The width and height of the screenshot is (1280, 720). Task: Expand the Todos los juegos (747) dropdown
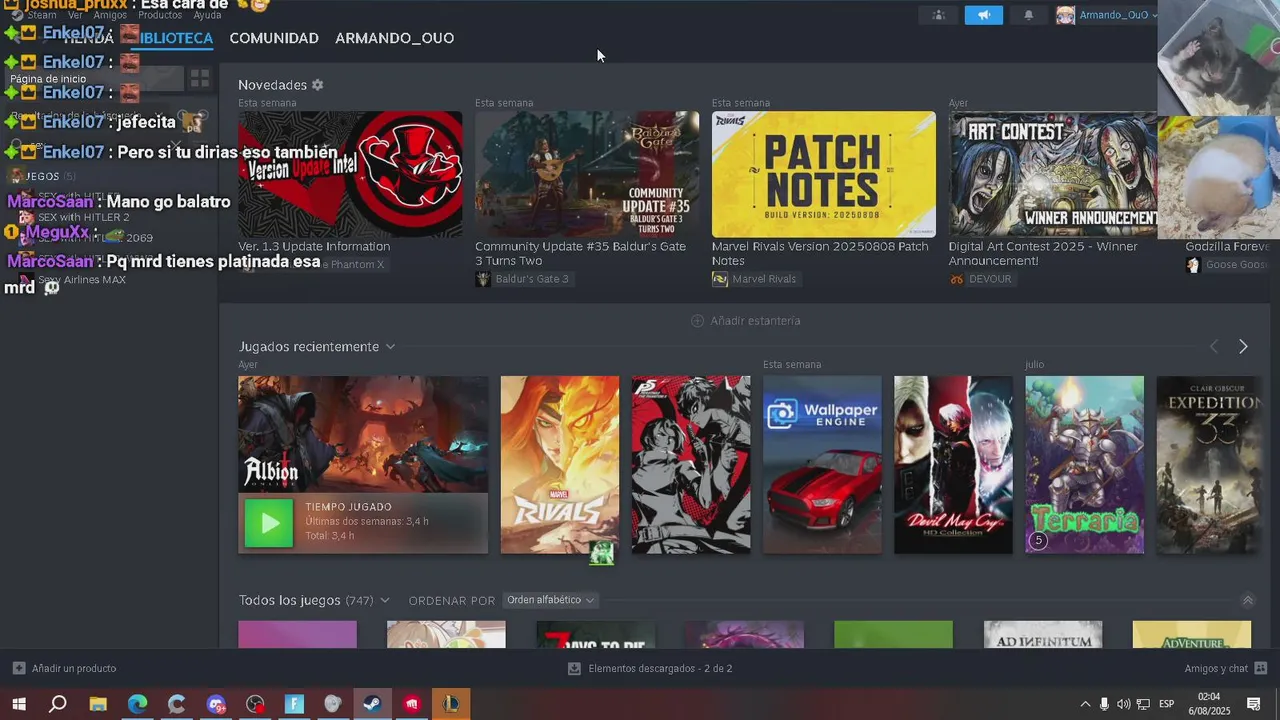(384, 601)
